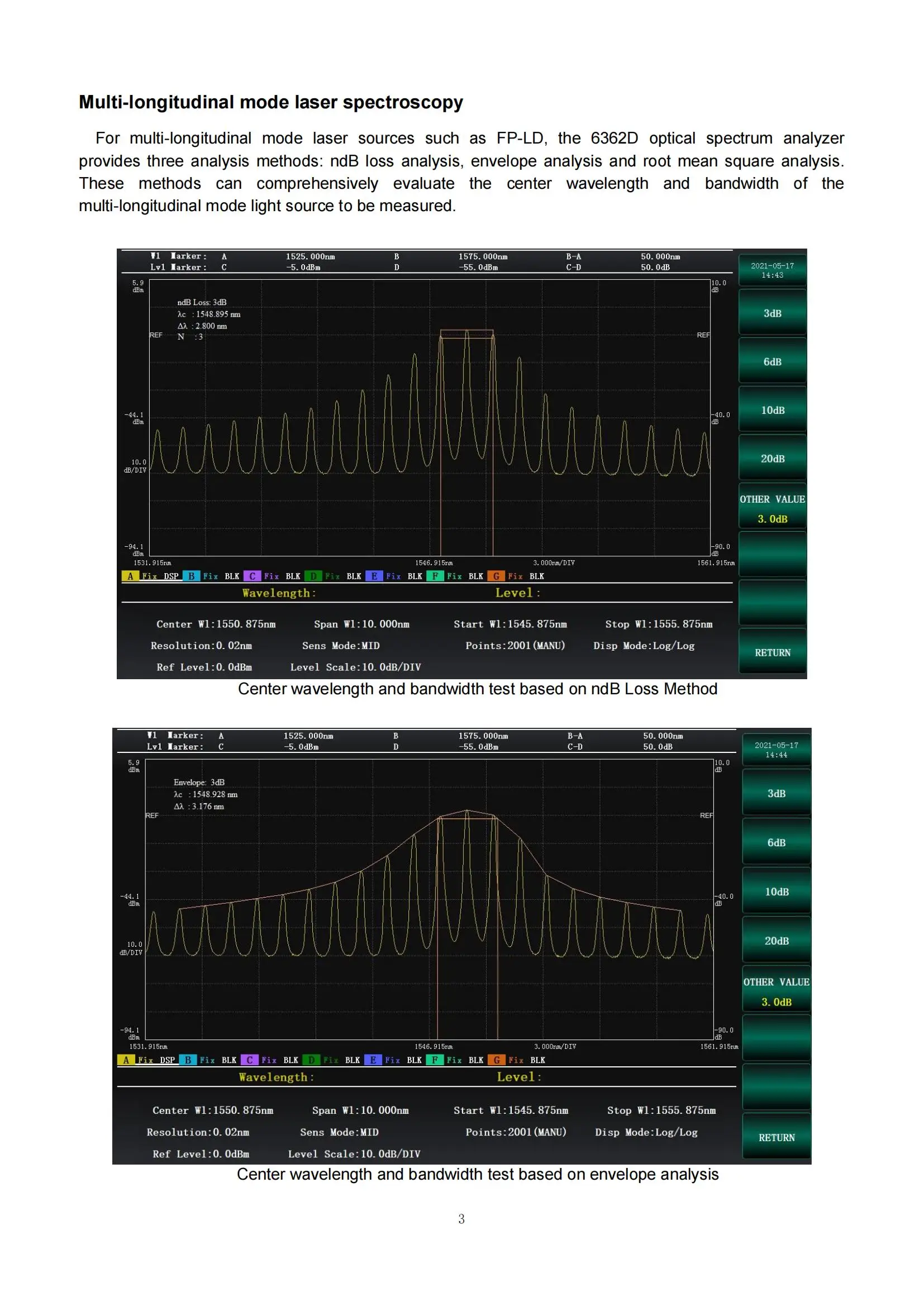Viewport: 924px width, 1302px height.
Task: Select blue trace B icon in ndB Loss screen
Action: coord(191,576)
